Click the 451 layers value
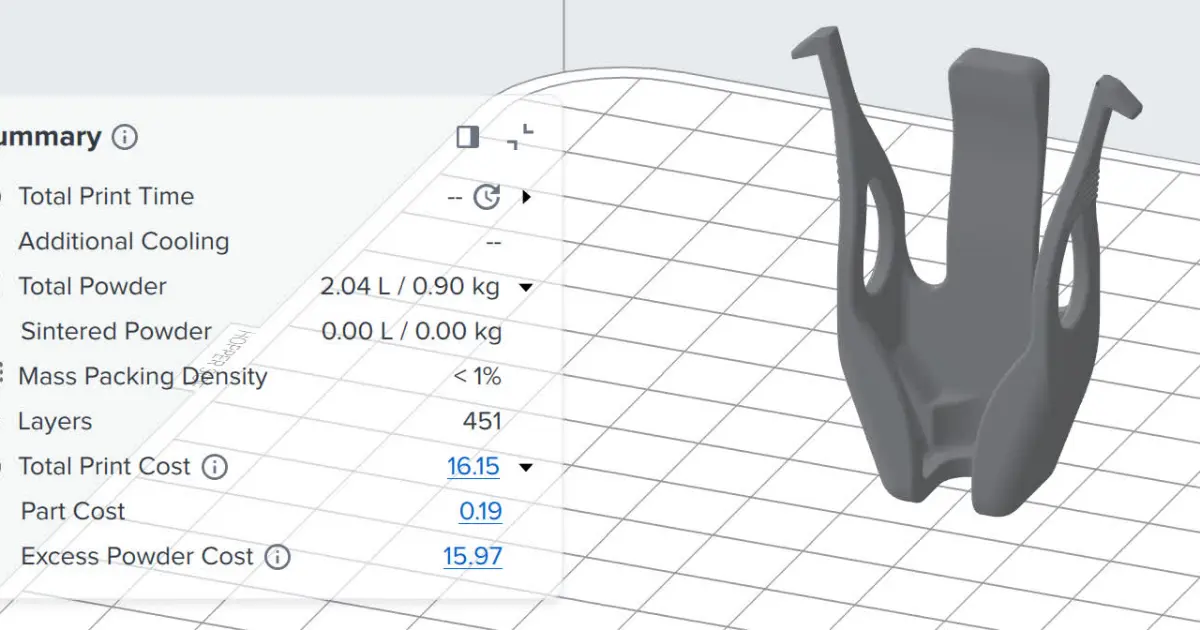 tap(482, 422)
